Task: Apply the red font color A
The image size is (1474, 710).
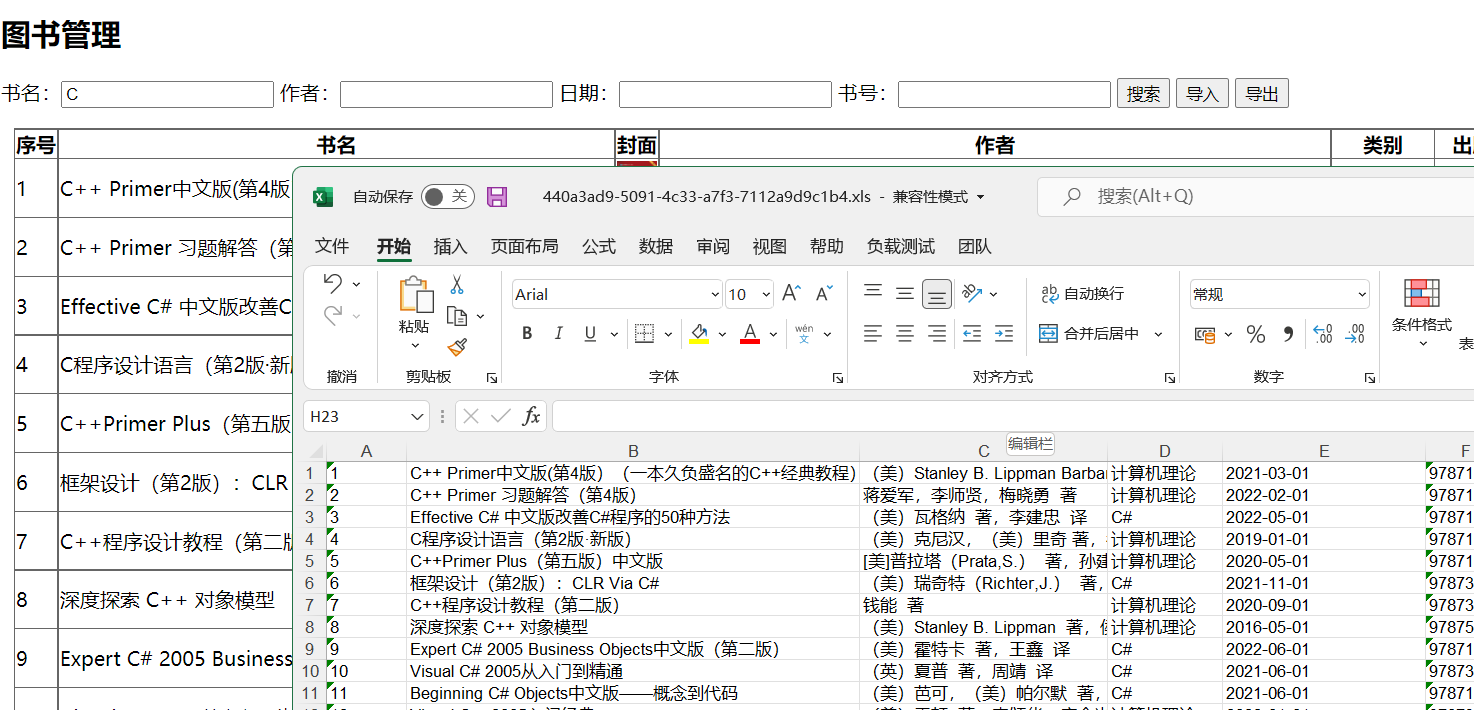Action: click(x=750, y=334)
